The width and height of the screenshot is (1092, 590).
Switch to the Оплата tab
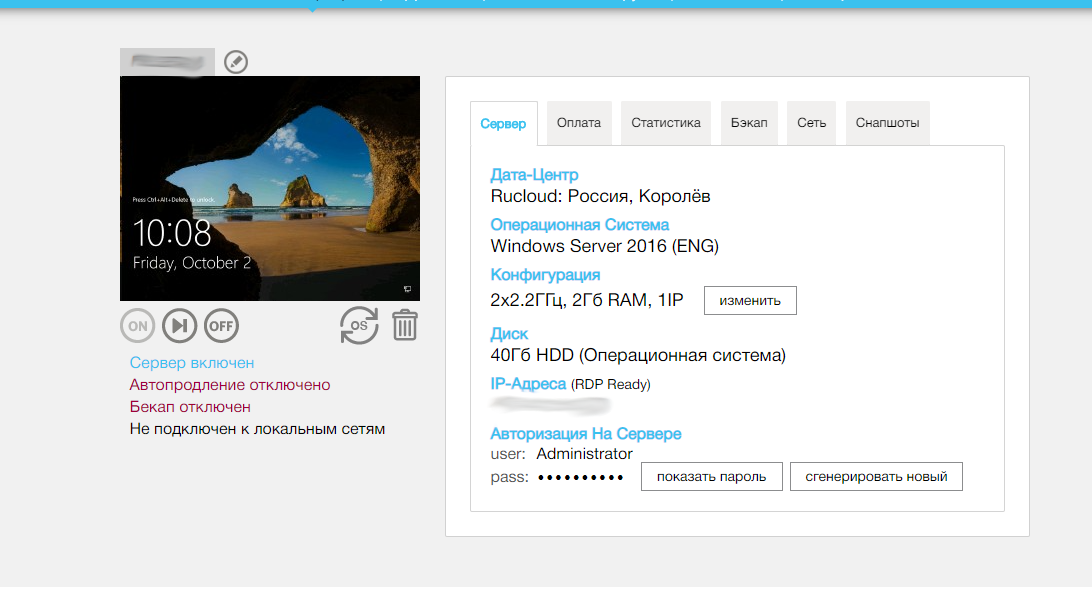(x=579, y=123)
